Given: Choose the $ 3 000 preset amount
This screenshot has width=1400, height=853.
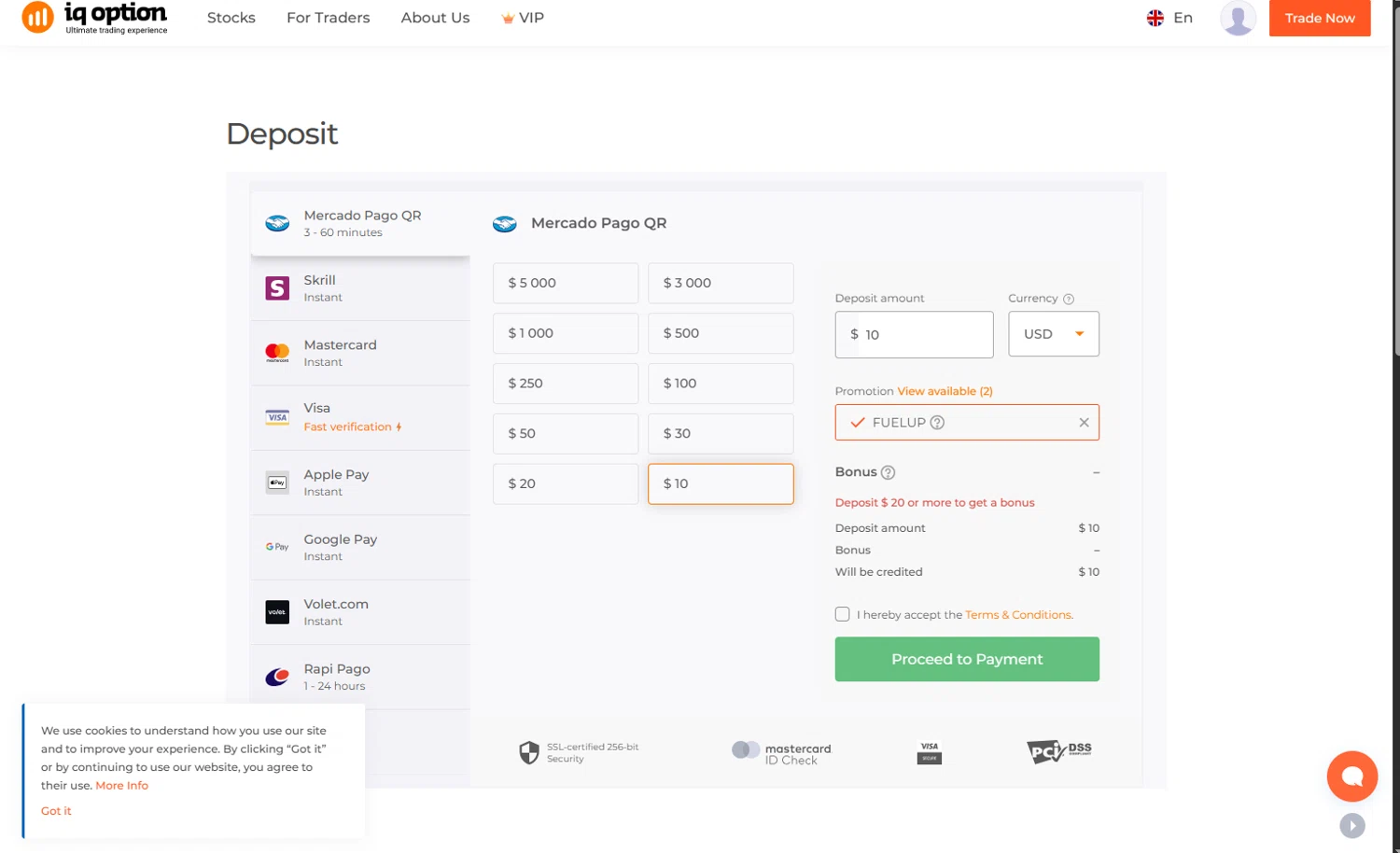Looking at the screenshot, I should (x=721, y=283).
